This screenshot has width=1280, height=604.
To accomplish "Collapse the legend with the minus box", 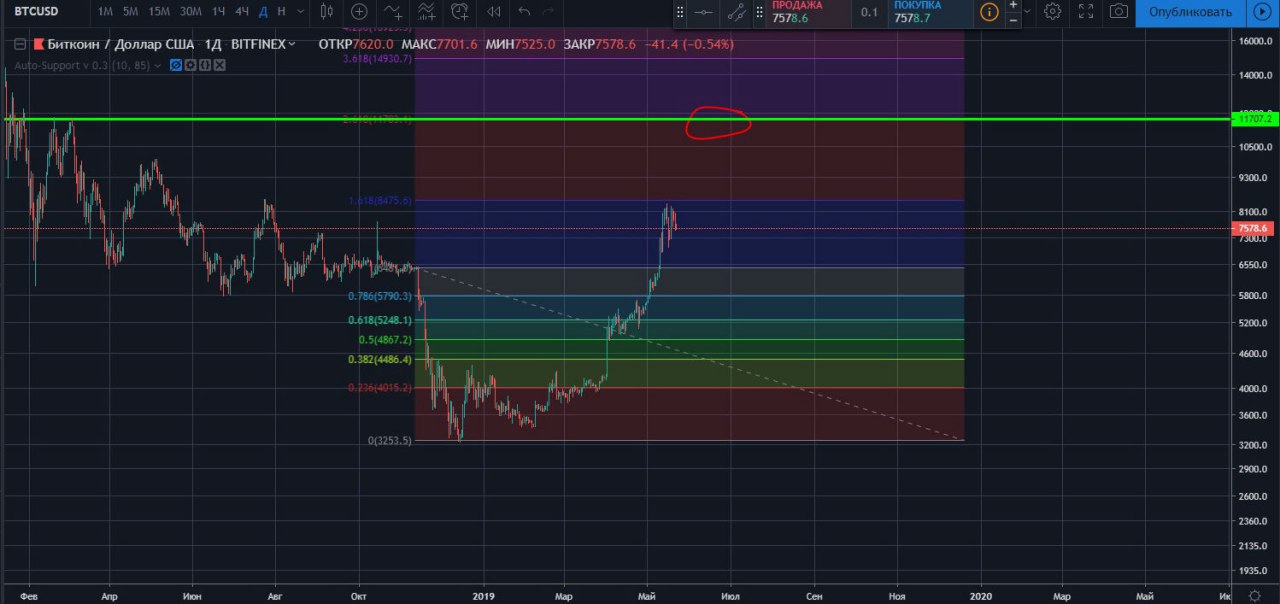I will 19,45.
